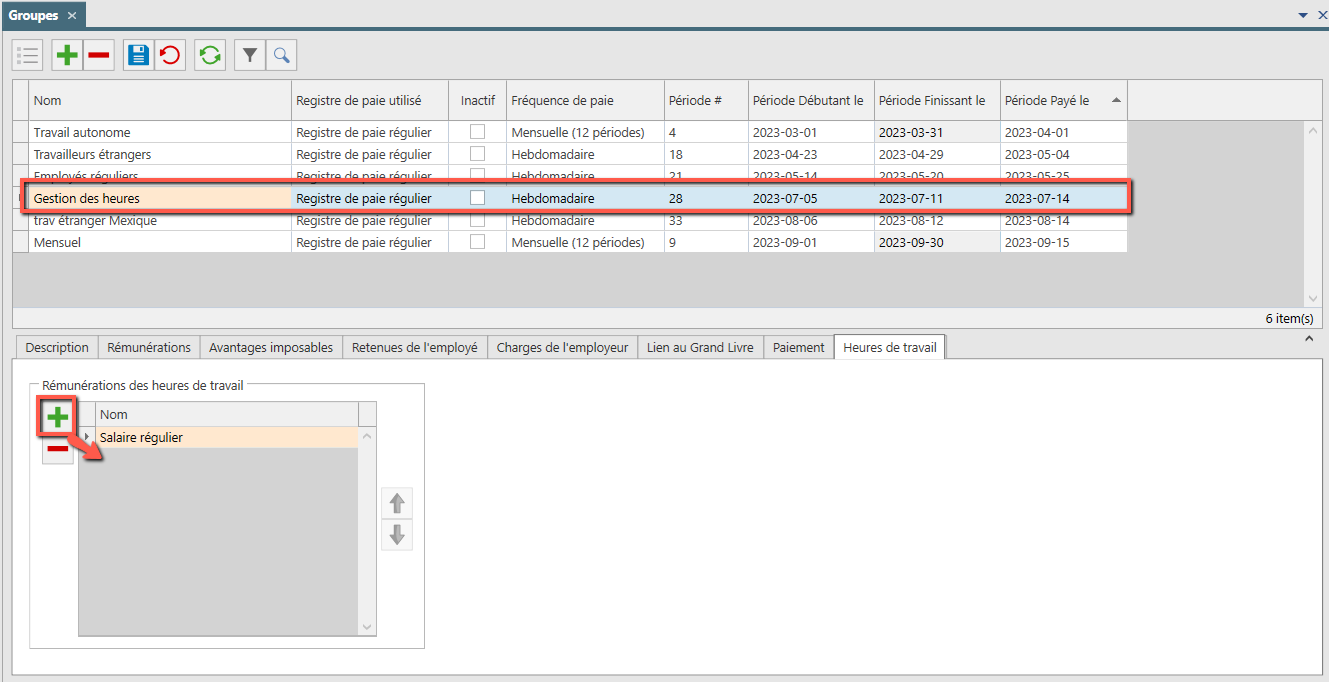
Task: Select the Salaire régulier remuneration row
Action: point(226,437)
